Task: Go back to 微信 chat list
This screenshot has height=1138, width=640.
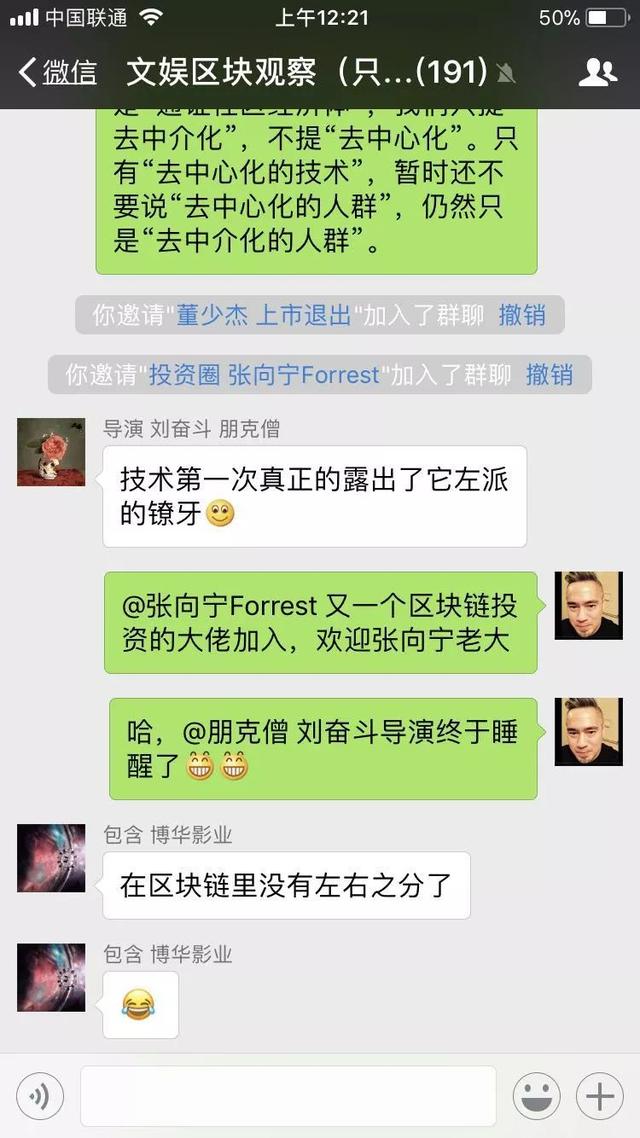Action: (x=58, y=72)
